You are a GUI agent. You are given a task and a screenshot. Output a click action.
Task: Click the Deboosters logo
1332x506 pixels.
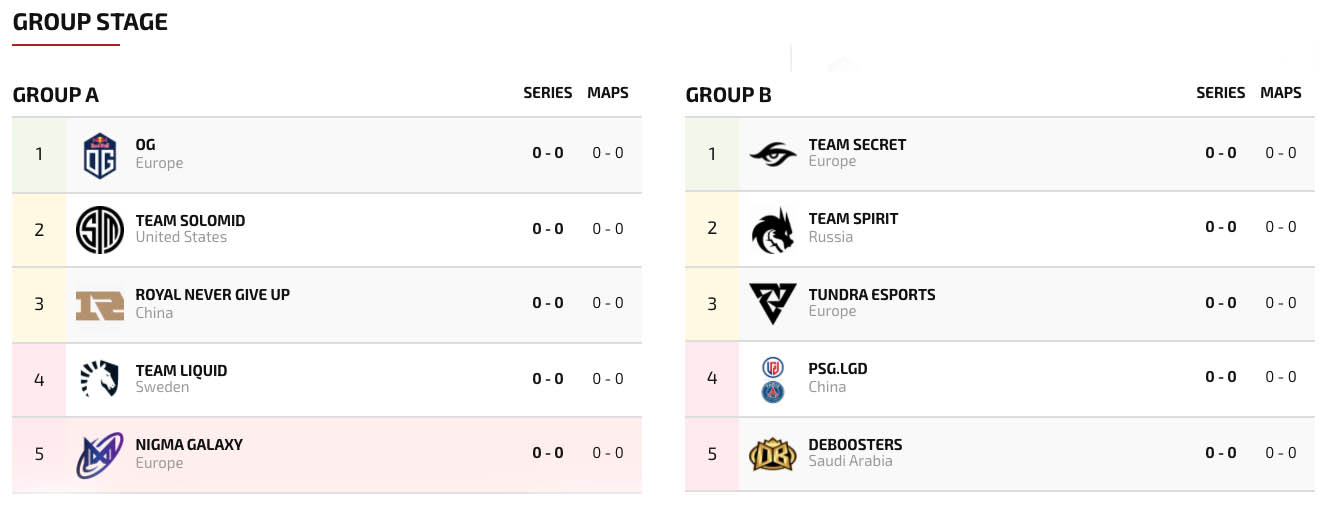pyautogui.click(x=773, y=454)
